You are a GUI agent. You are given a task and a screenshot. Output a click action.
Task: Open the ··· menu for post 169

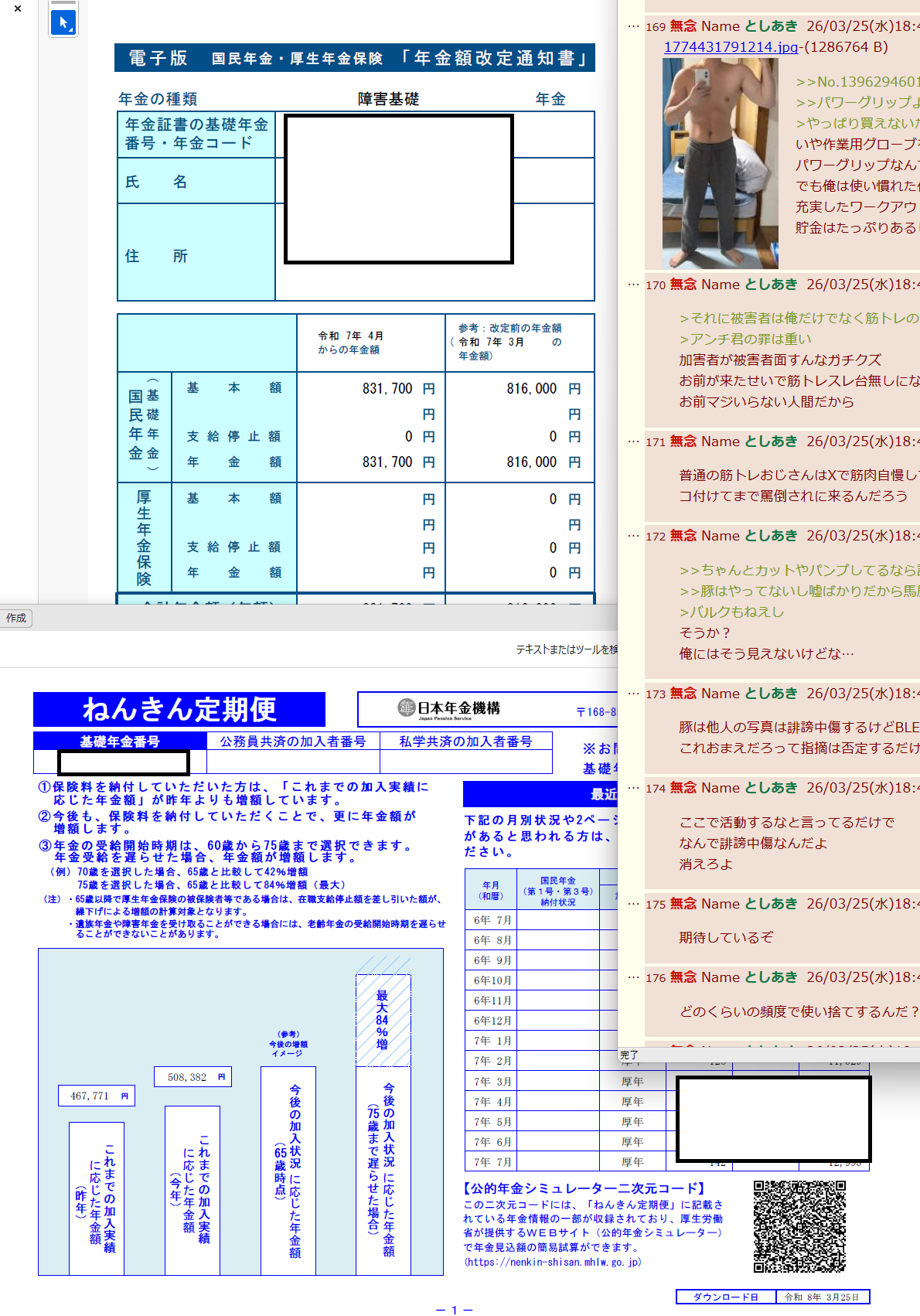point(633,26)
